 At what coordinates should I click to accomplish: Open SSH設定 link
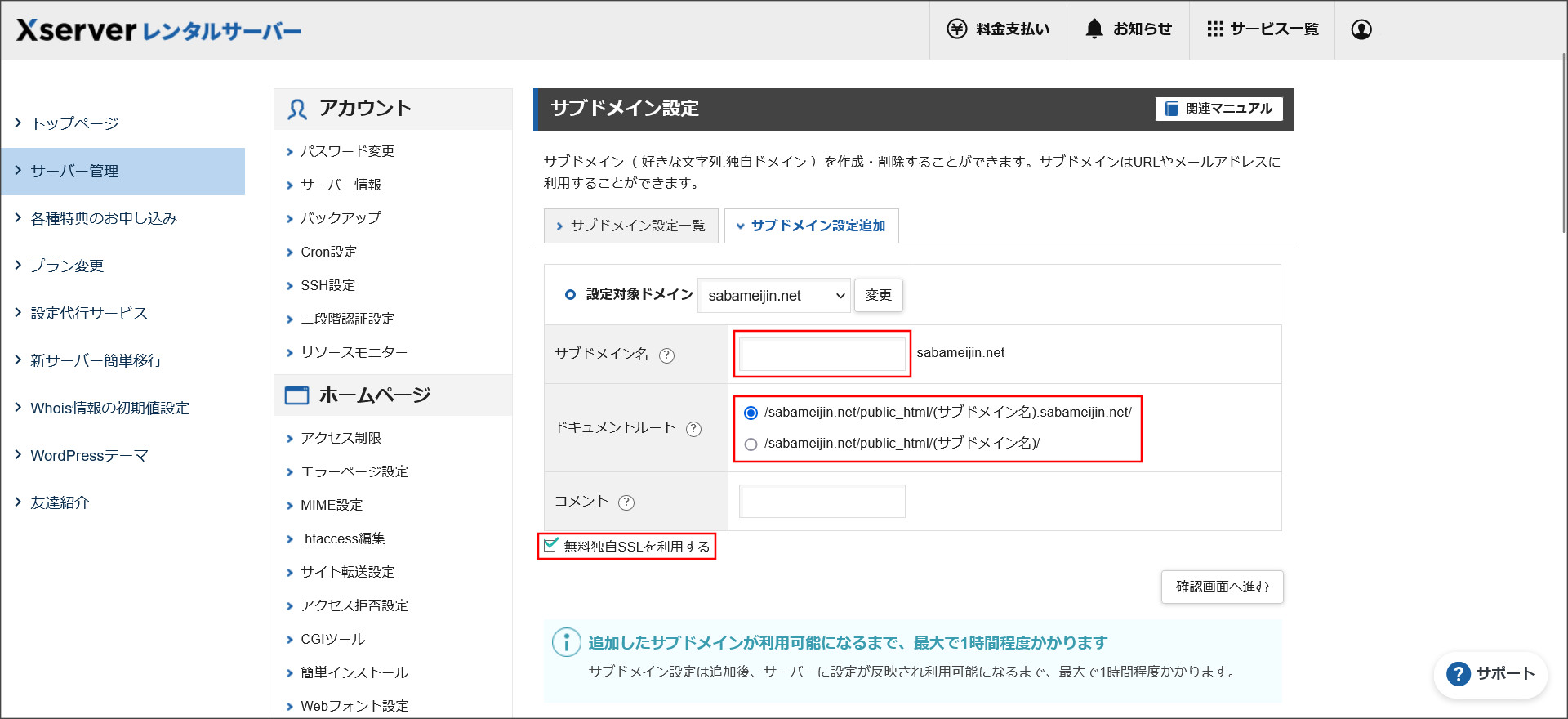pyautogui.click(x=327, y=285)
